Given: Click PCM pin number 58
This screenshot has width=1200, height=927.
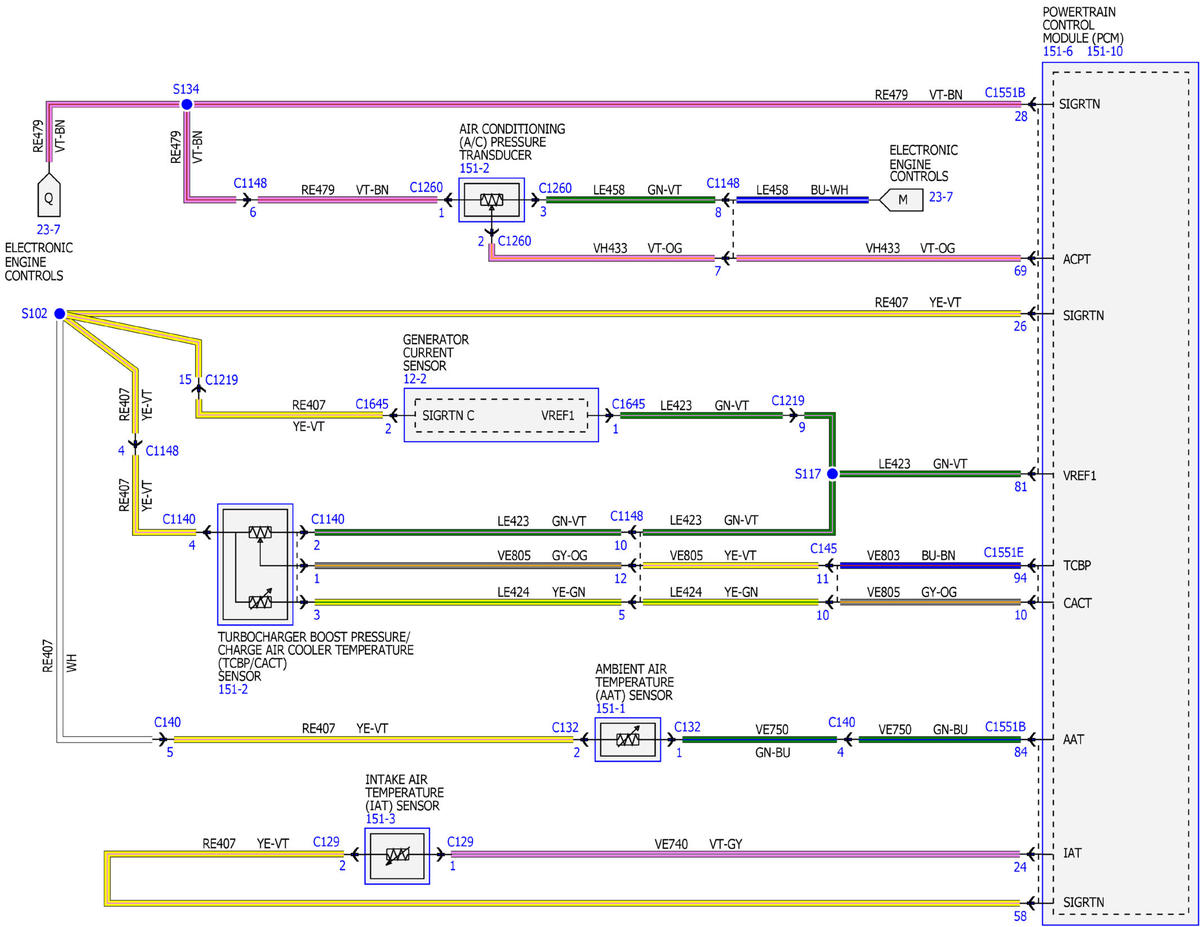Looking at the screenshot, I should click(x=1020, y=915).
